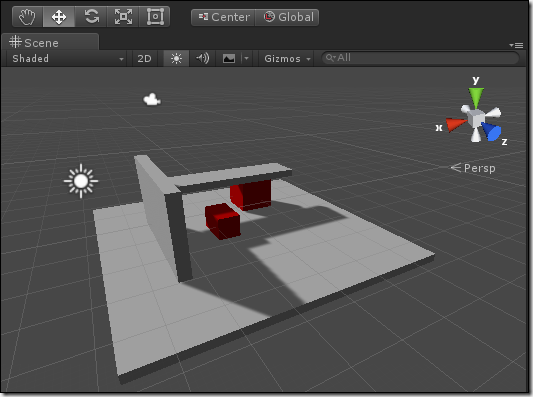Image resolution: width=533 pixels, height=397 pixels.
Task: Open the effects dropdown arrow
Action: pyautogui.click(x=246, y=58)
